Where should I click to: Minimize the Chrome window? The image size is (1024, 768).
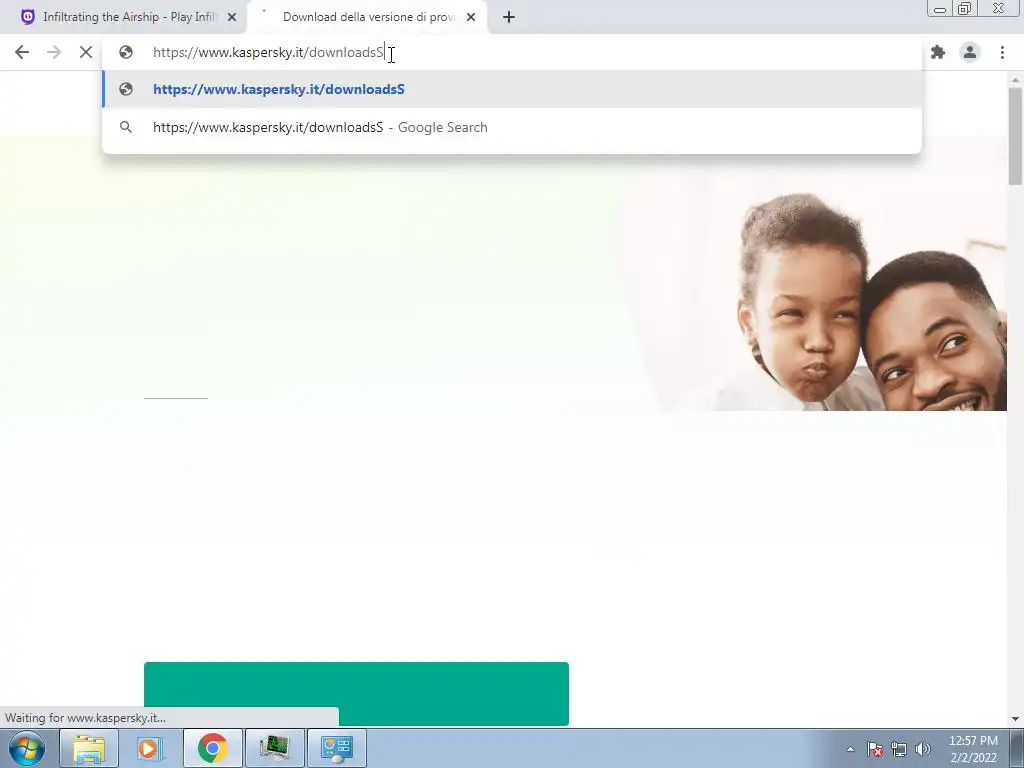(940, 8)
